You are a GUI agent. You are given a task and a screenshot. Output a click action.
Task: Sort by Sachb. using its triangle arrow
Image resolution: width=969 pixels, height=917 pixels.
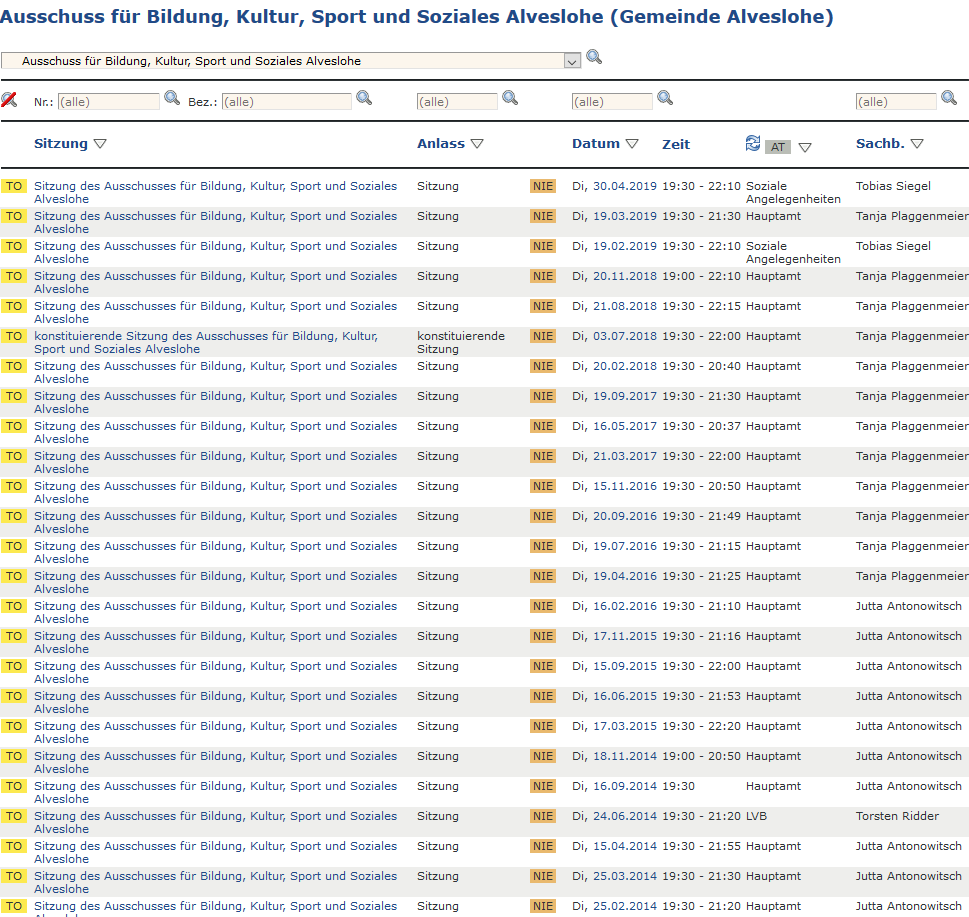pos(917,144)
